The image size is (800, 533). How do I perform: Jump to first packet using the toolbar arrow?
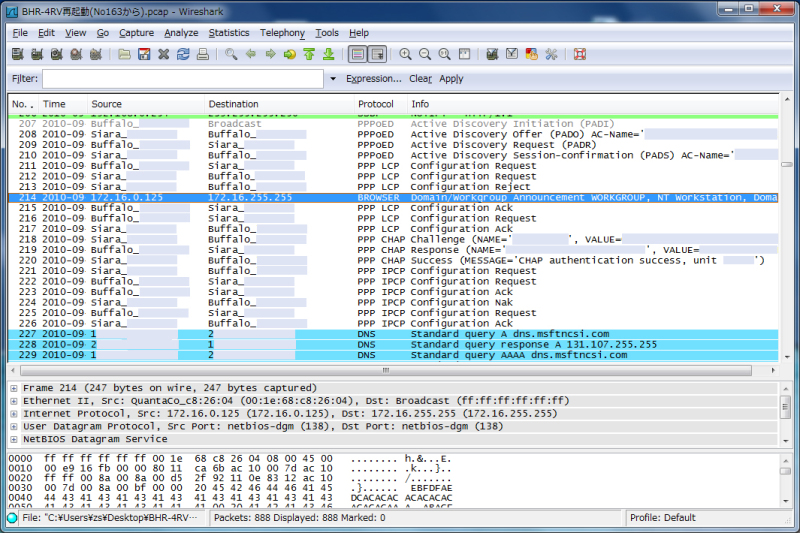click(x=309, y=54)
